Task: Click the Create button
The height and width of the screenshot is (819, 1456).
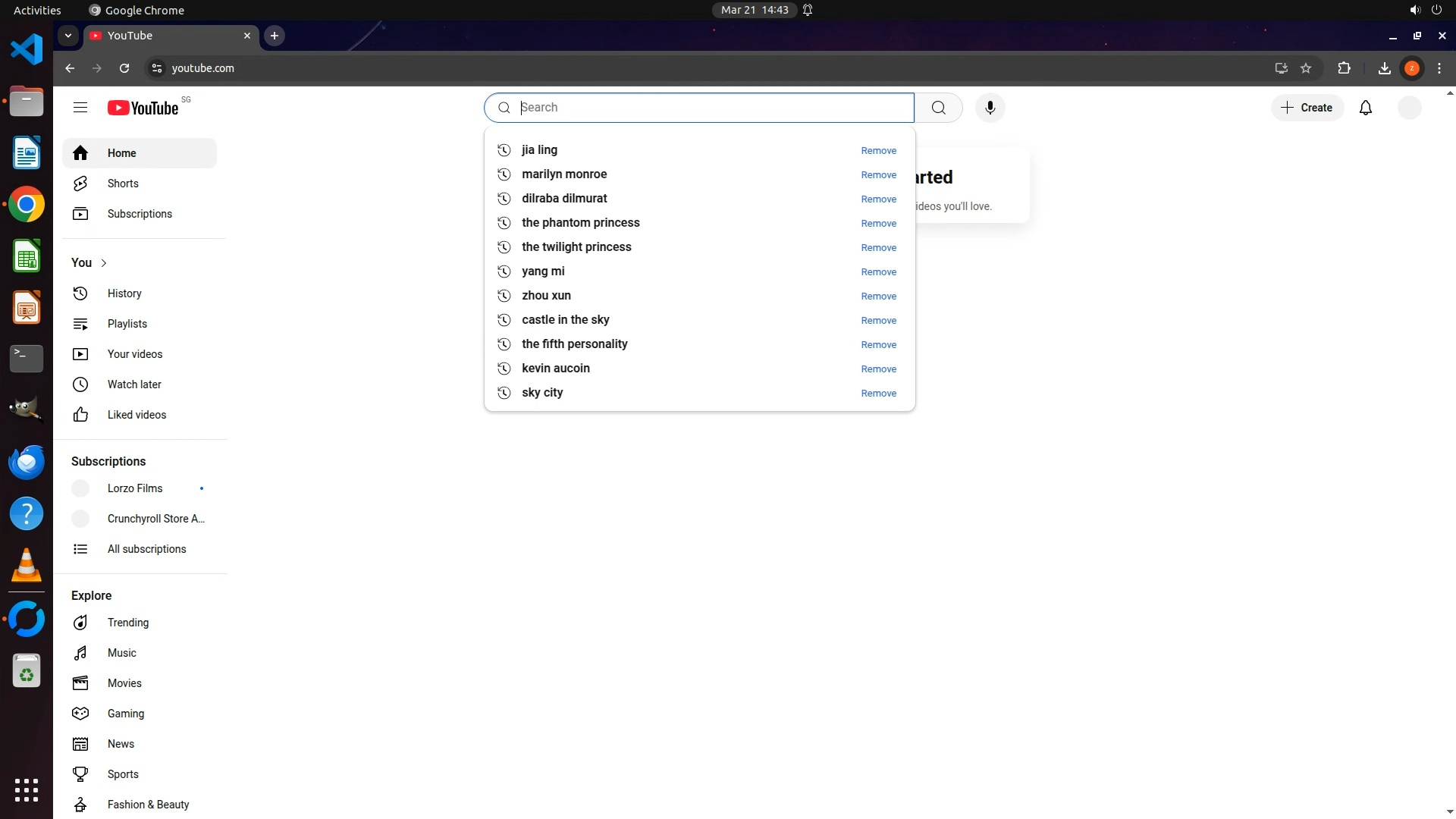Action: point(1307,108)
